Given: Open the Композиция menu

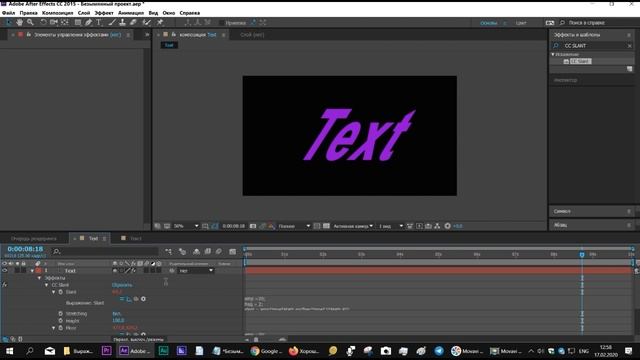Looking at the screenshot, I should pos(57,13).
